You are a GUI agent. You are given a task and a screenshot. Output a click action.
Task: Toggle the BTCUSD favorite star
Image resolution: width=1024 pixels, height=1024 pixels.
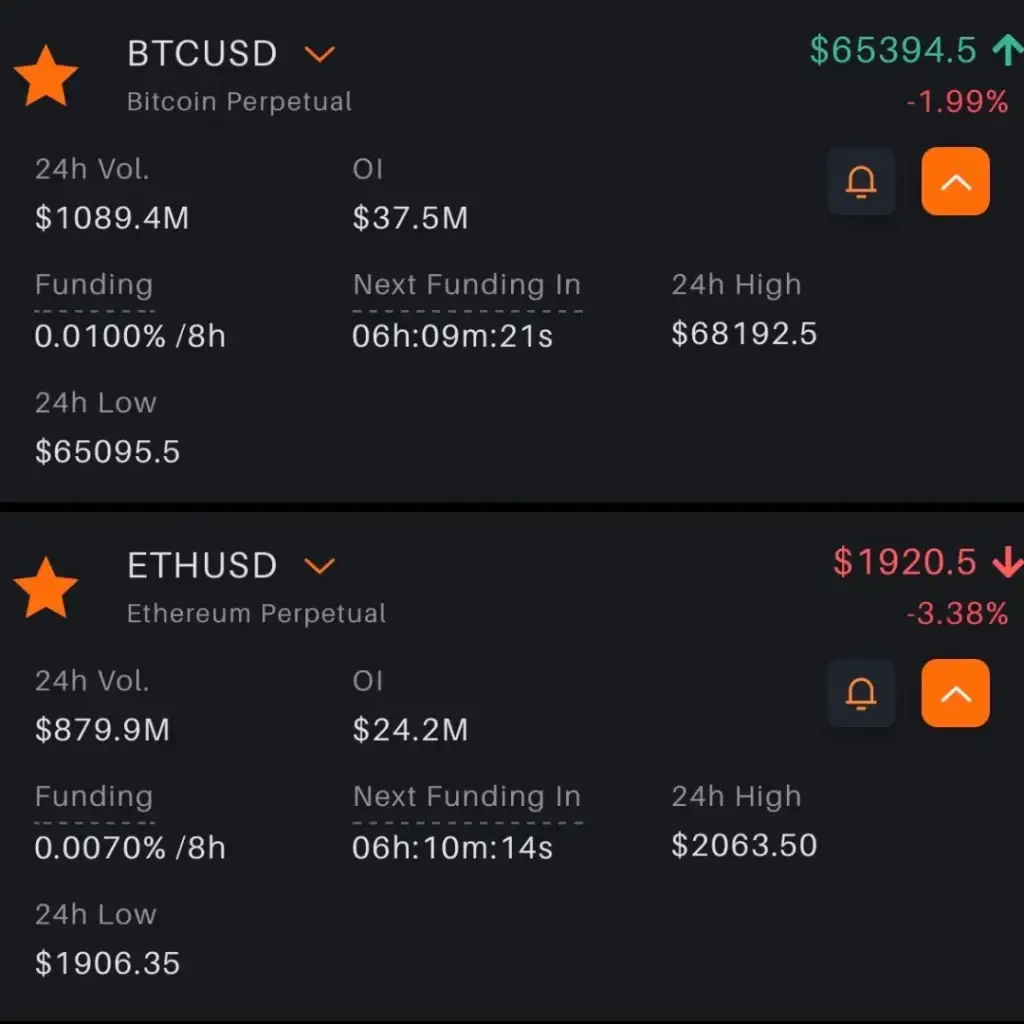coord(45,77)
